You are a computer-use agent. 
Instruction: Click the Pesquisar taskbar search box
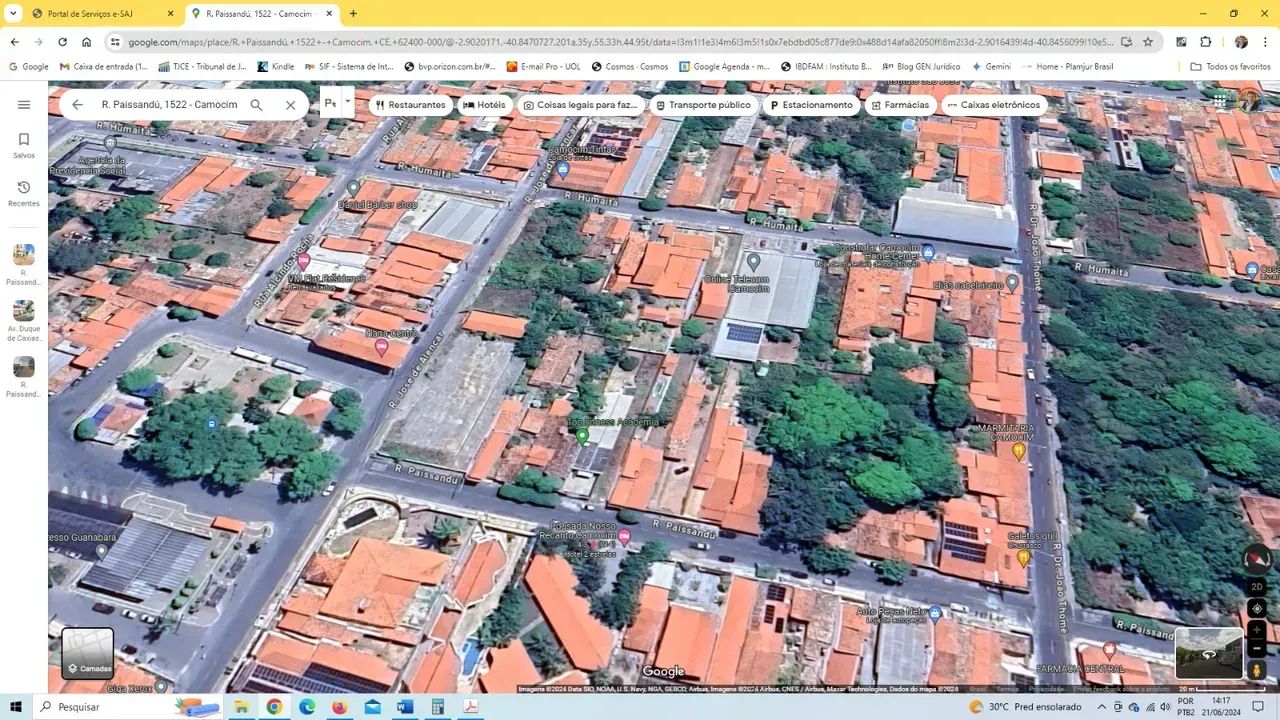coord(127,706)
